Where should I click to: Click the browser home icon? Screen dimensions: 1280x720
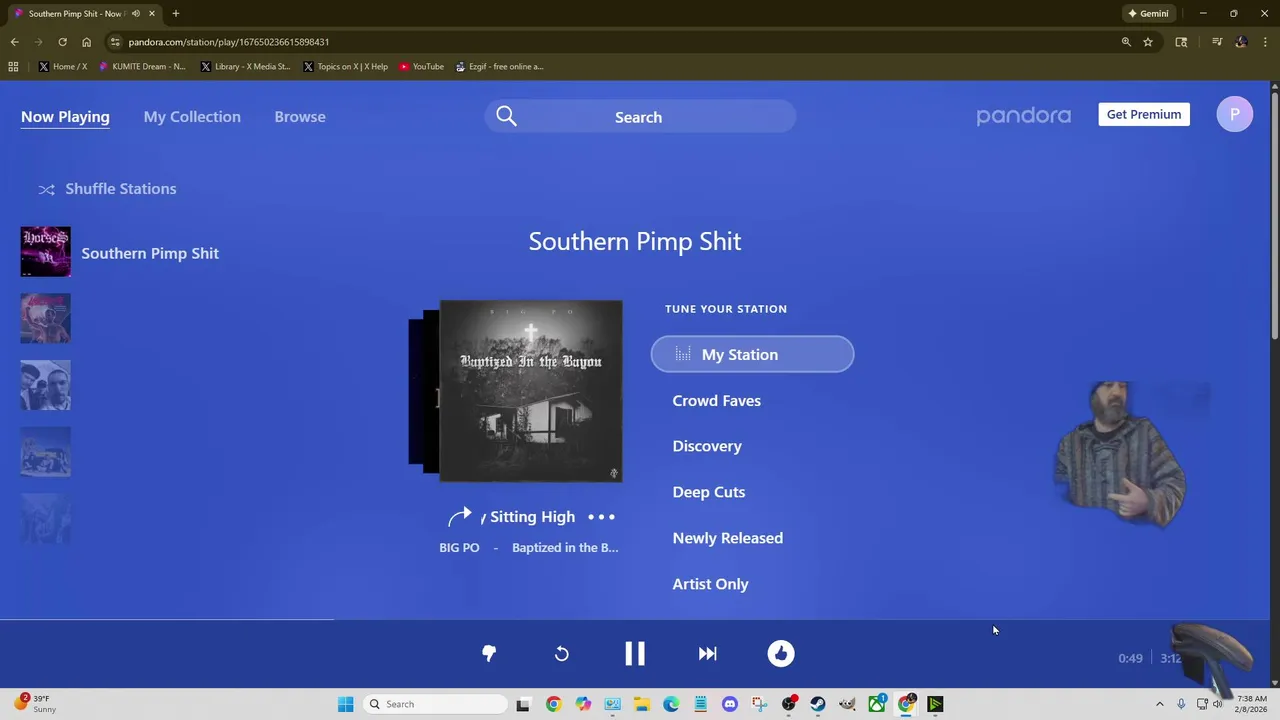(86, 42)
